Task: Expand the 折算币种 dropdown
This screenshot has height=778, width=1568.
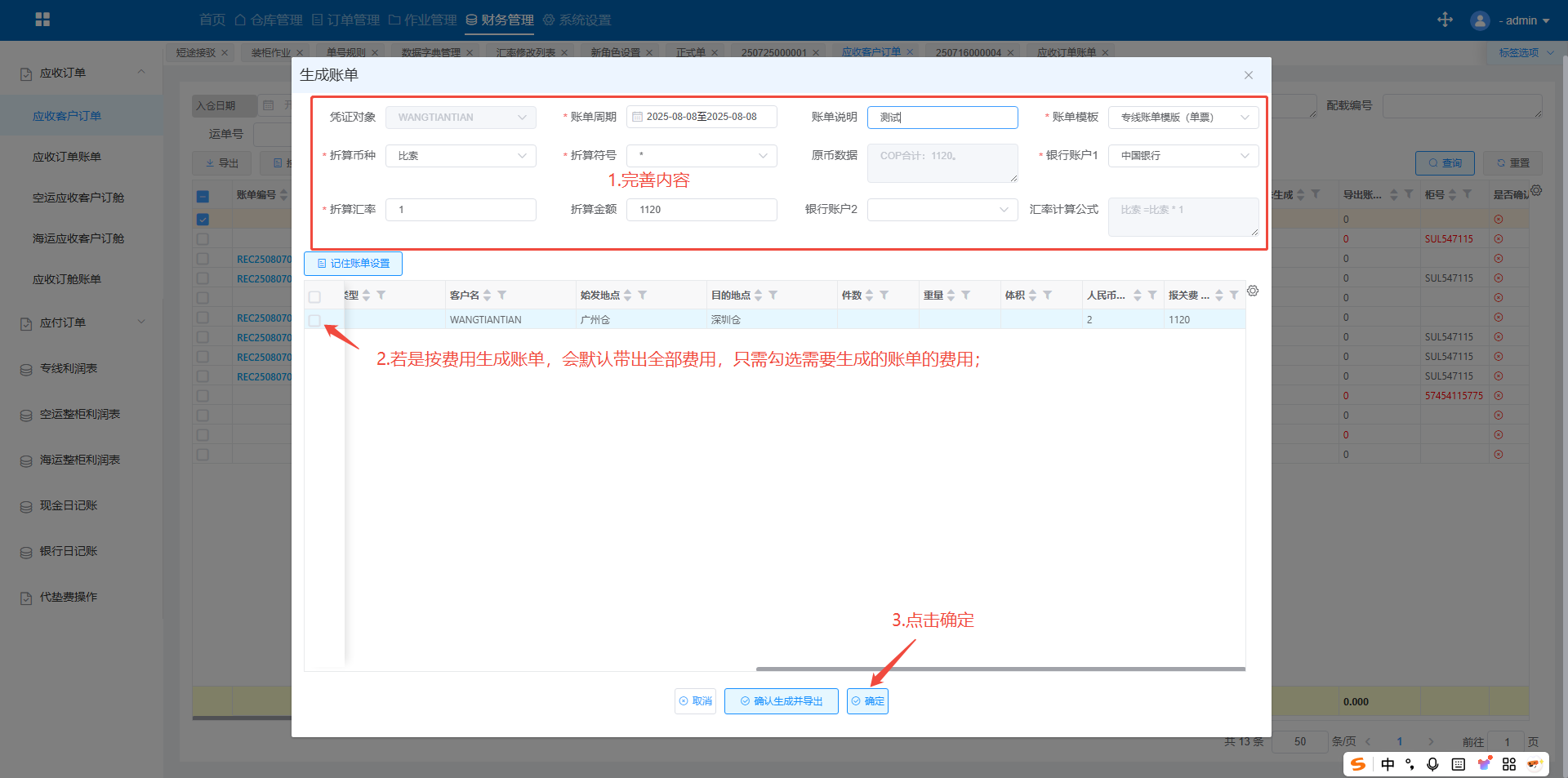Action: 461,156
